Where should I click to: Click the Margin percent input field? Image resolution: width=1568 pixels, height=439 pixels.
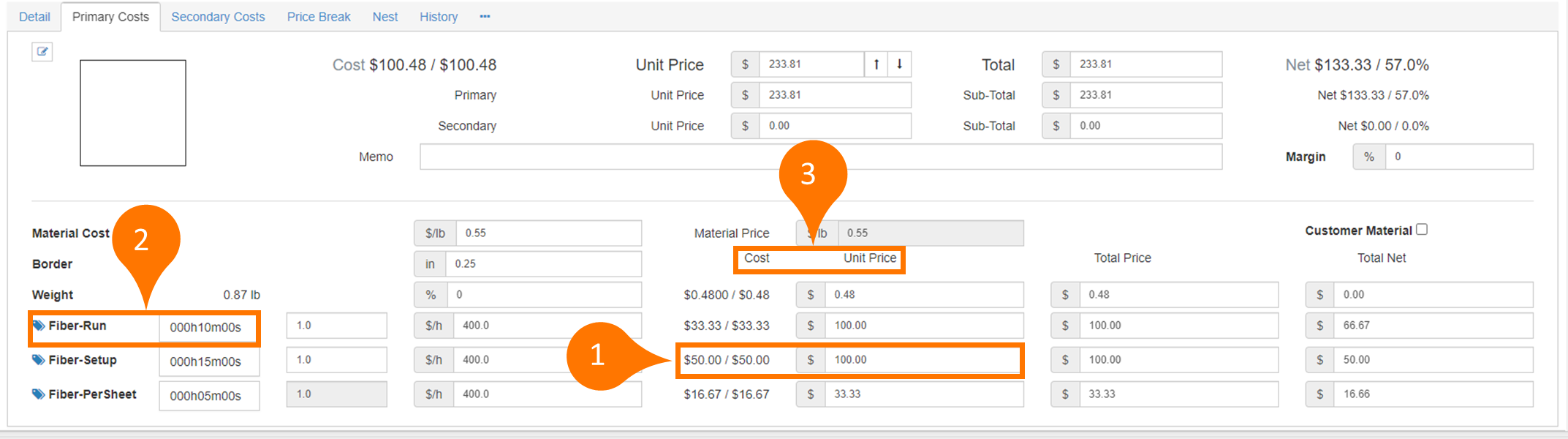[x=1459, y=157]
